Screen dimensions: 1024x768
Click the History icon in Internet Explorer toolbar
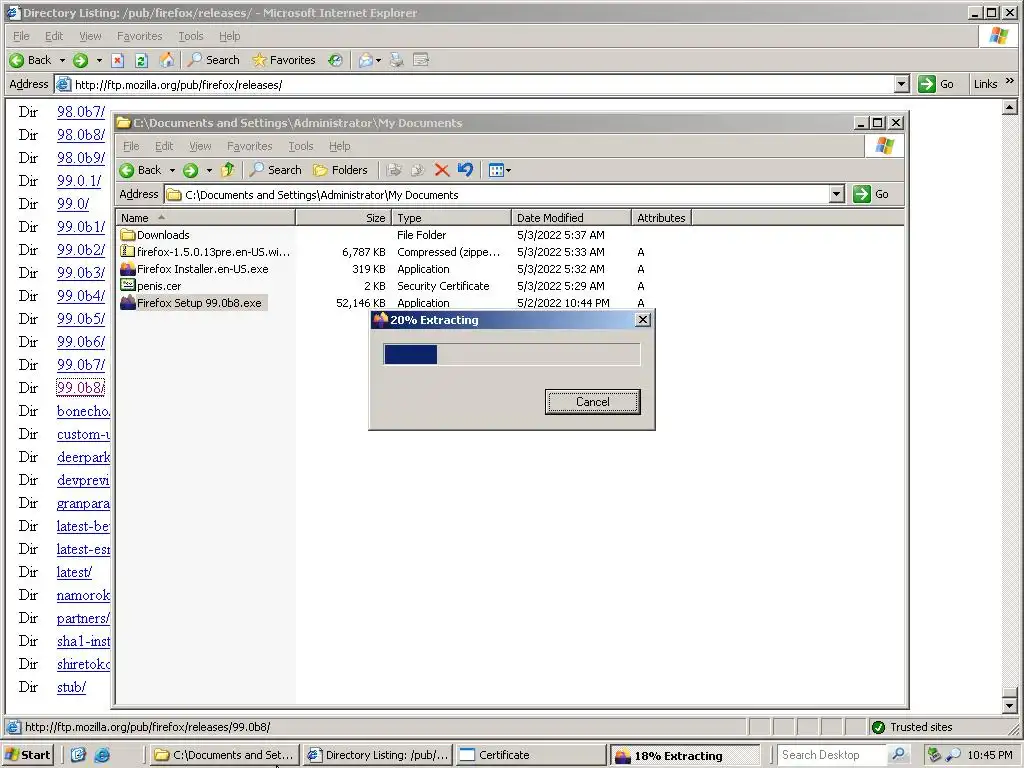point(335,60)
